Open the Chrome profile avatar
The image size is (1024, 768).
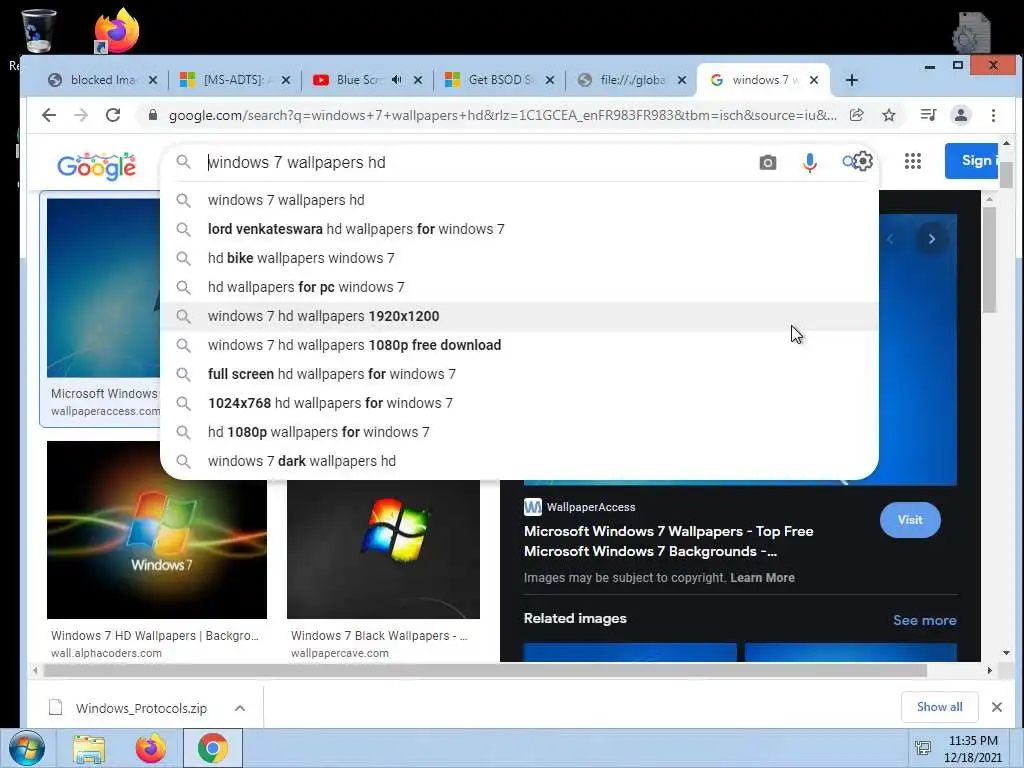(x=961, y=116)
